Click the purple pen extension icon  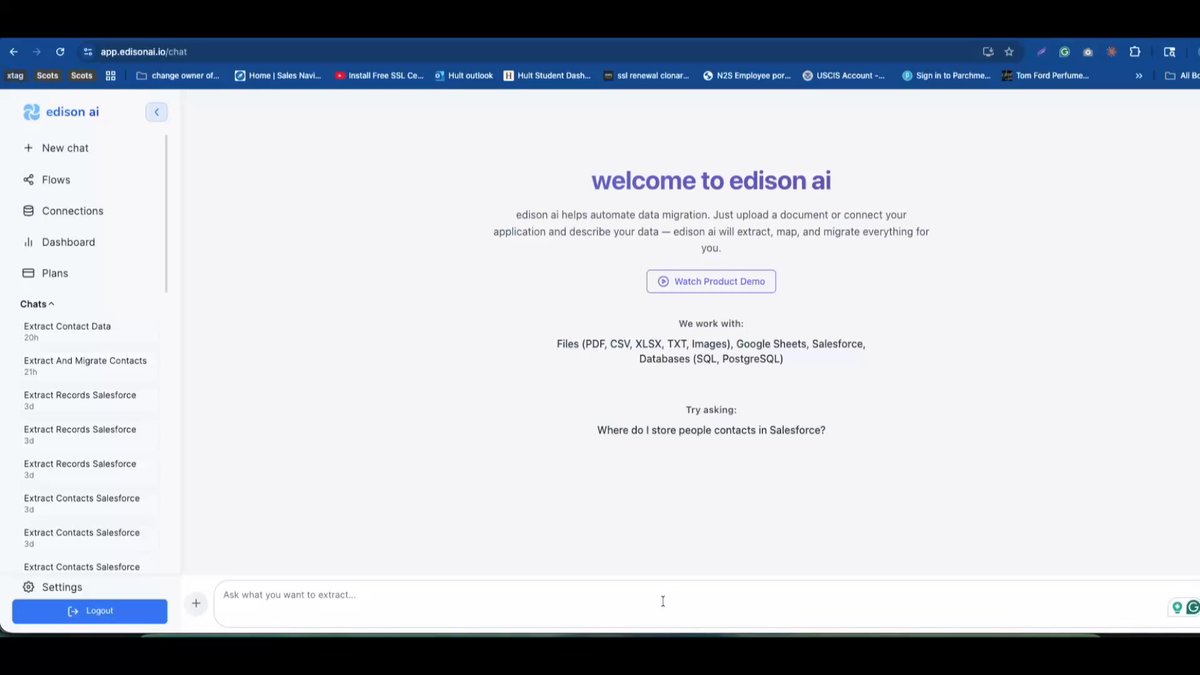(x=1041, y=51)
